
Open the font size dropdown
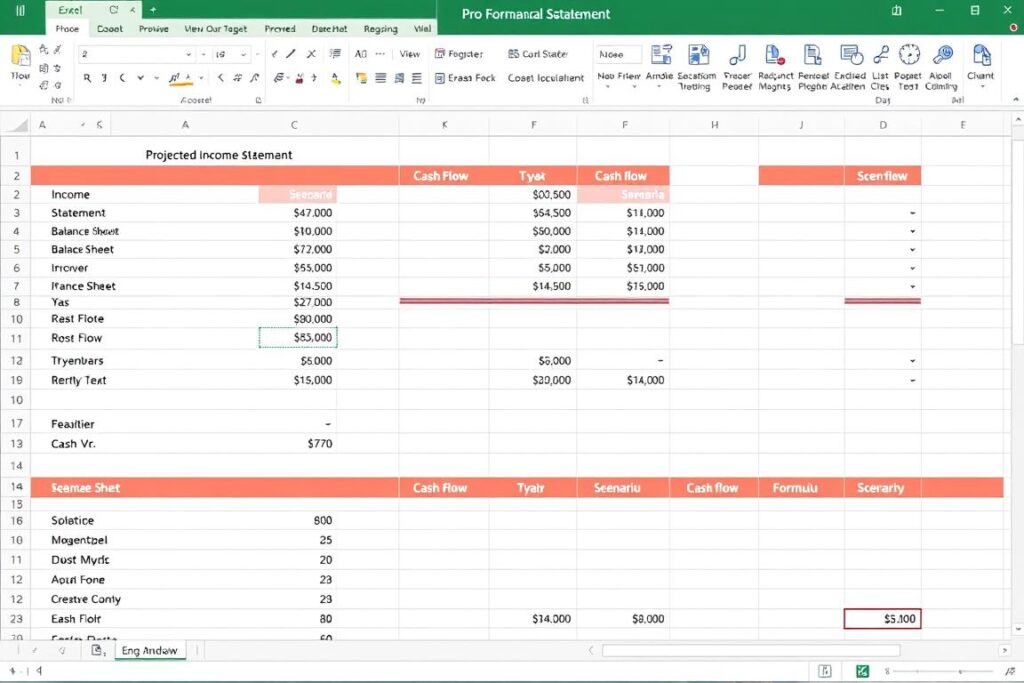(x=245, y=54)
